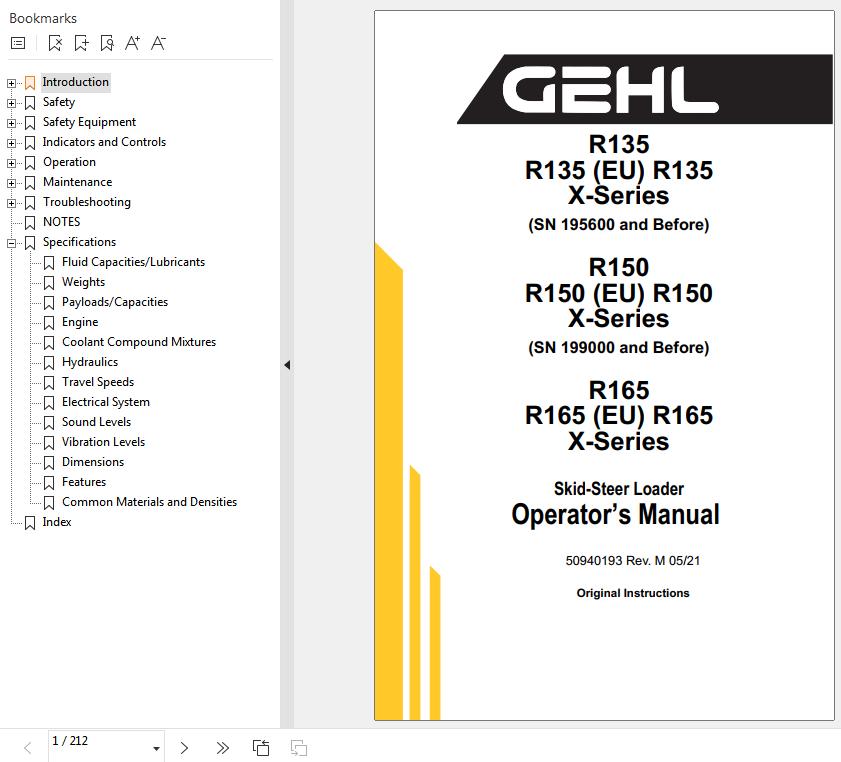
Task: Open the Troubleshooting bookmark
Action: tap(87, 202)
